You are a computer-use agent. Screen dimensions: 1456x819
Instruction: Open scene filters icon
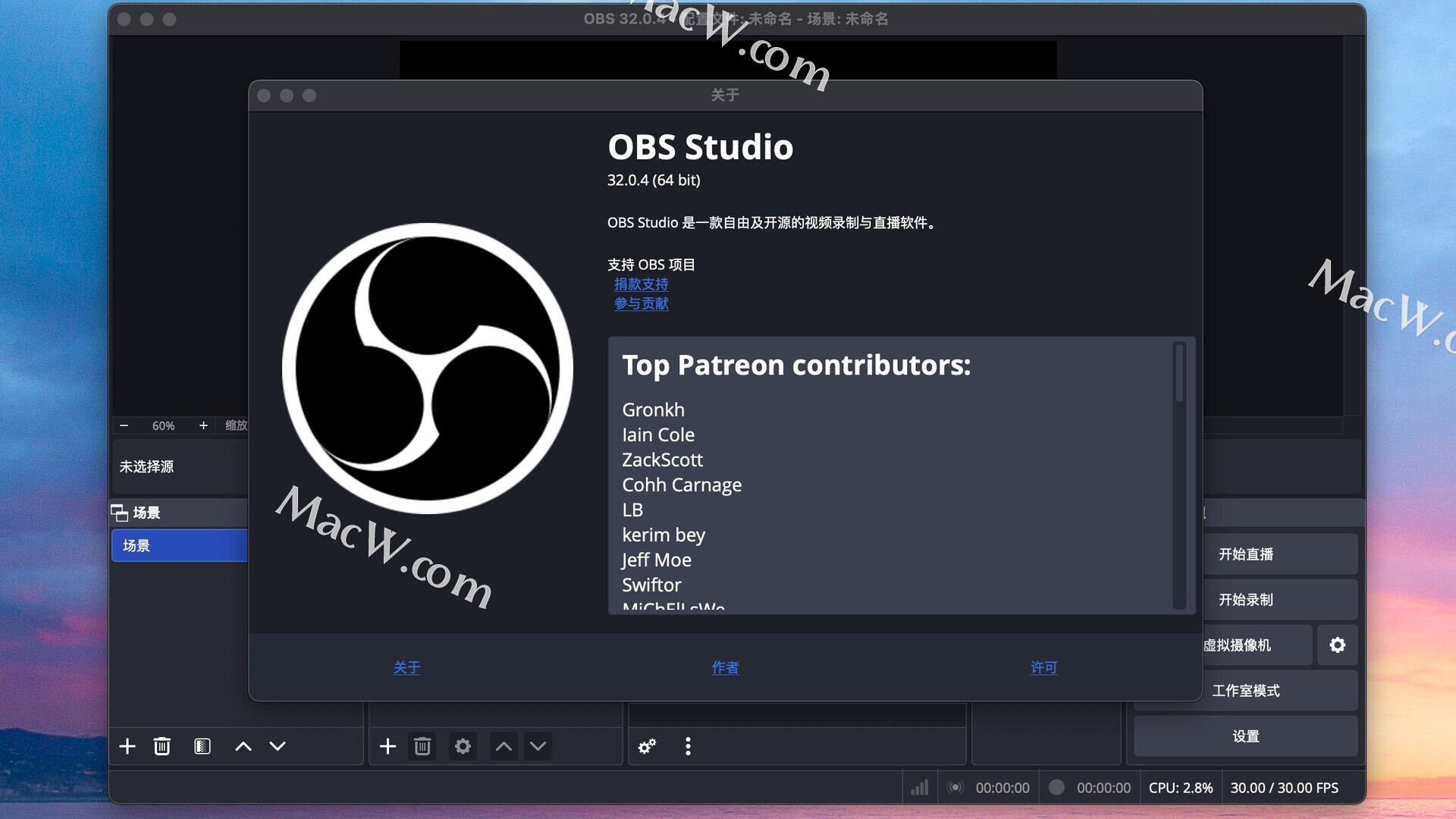202,746
